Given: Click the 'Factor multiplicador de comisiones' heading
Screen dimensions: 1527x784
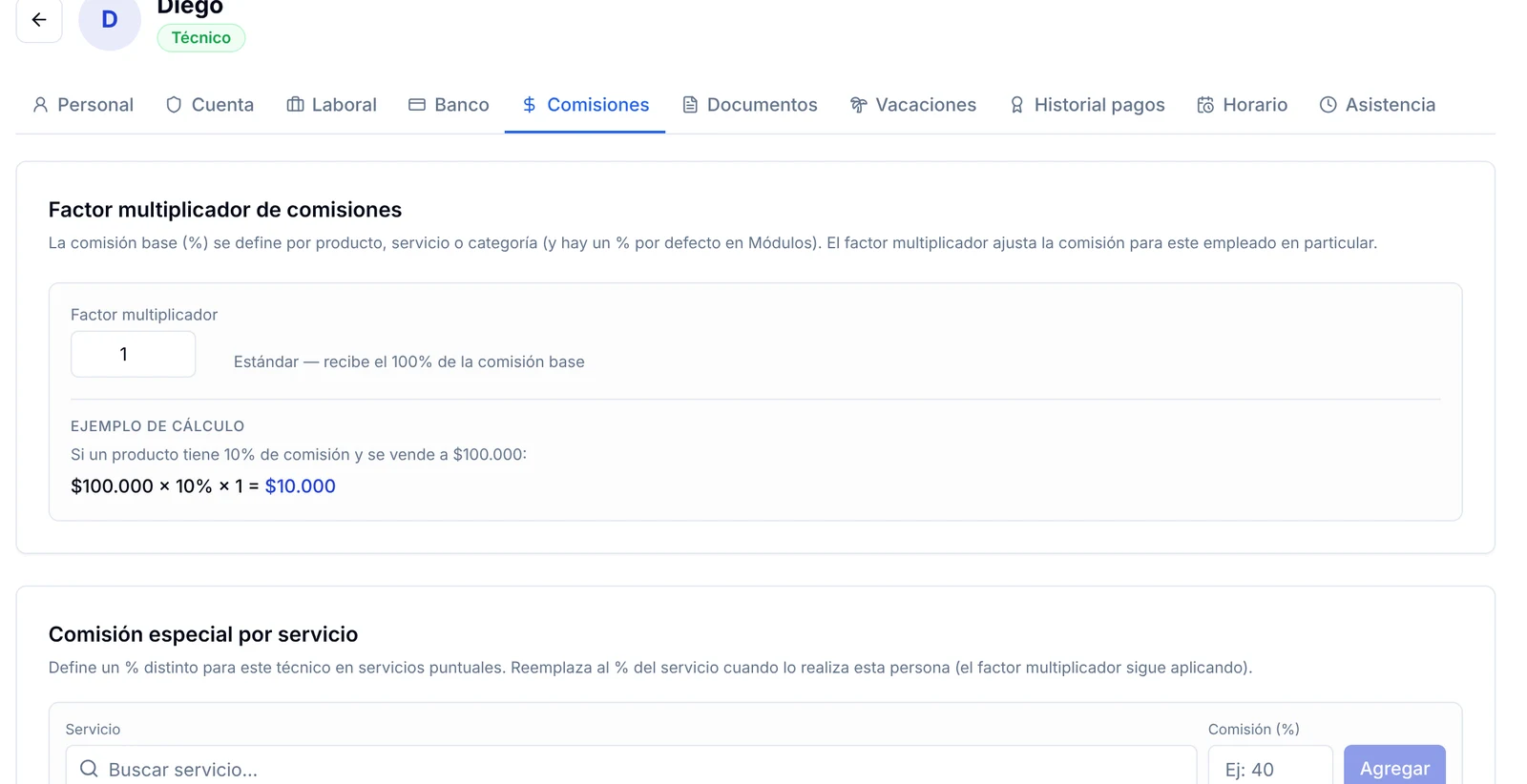Looking at the screenshot, I should 225,210.
